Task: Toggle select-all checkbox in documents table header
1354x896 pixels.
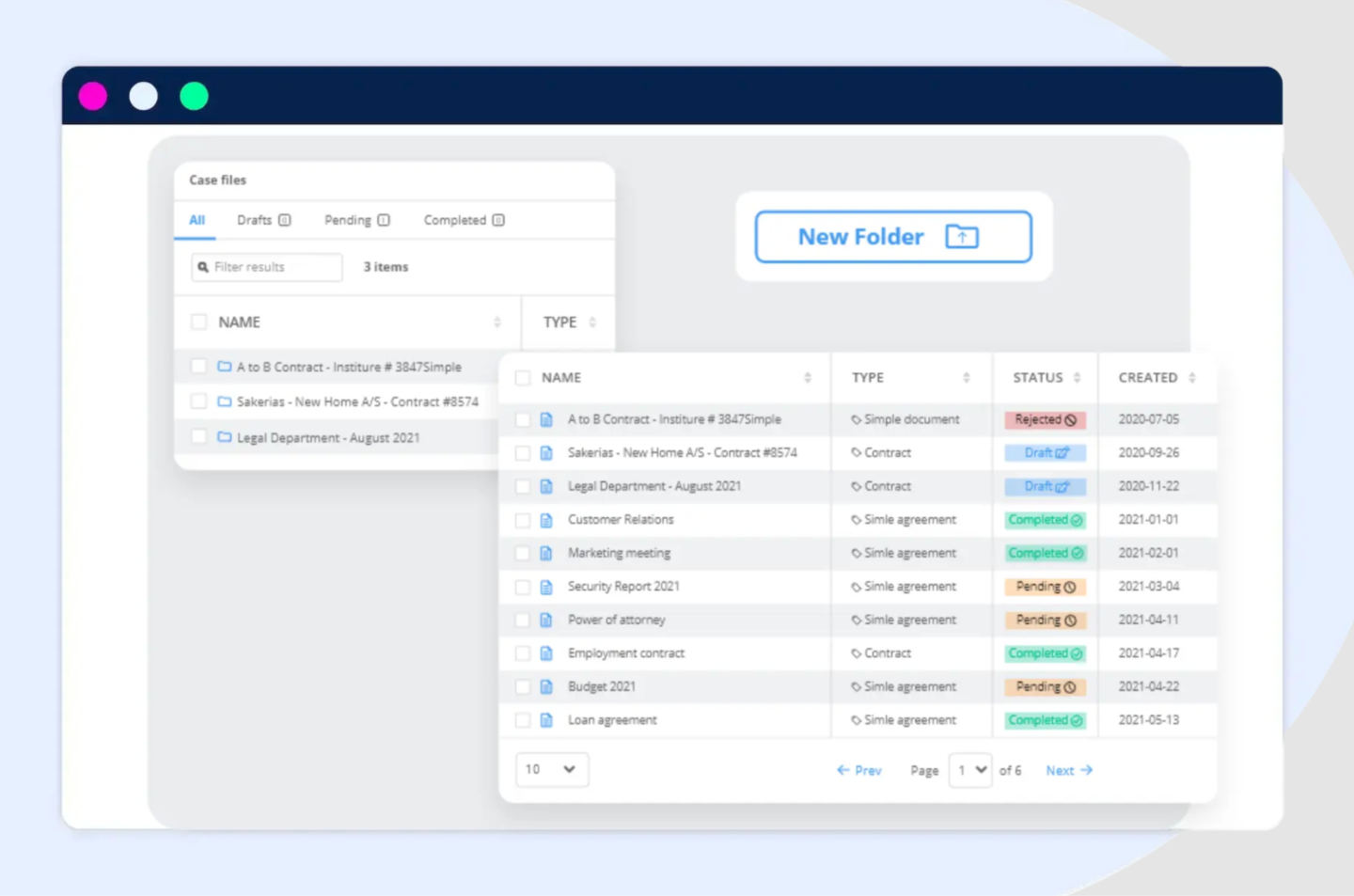Action: [x=523, y=378]
